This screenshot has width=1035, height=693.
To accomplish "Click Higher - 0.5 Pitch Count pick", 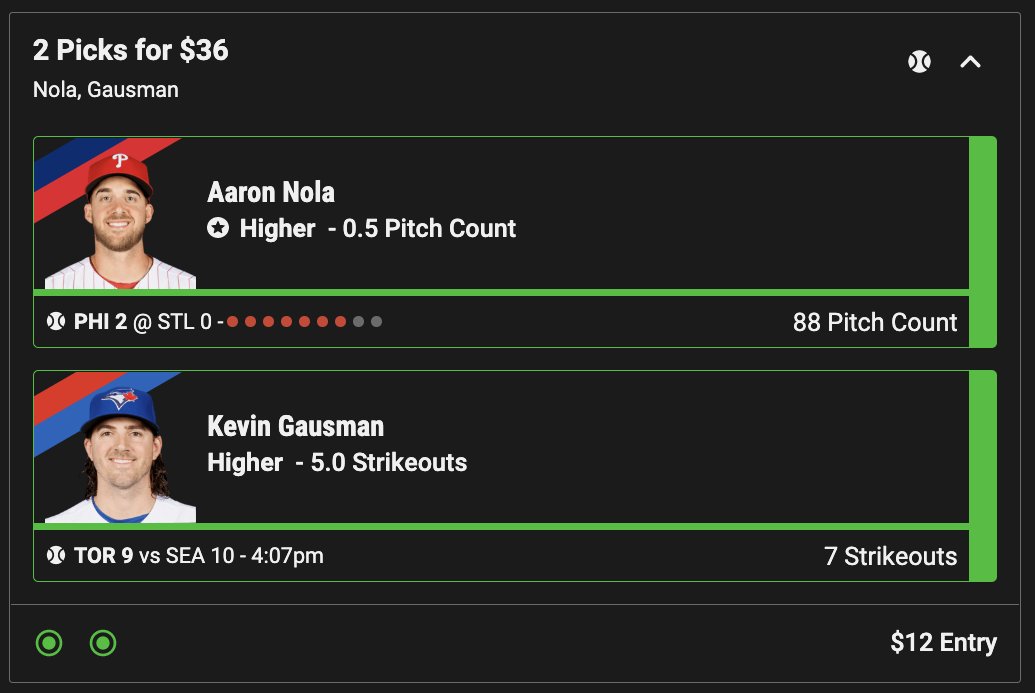I will [378, 228].
